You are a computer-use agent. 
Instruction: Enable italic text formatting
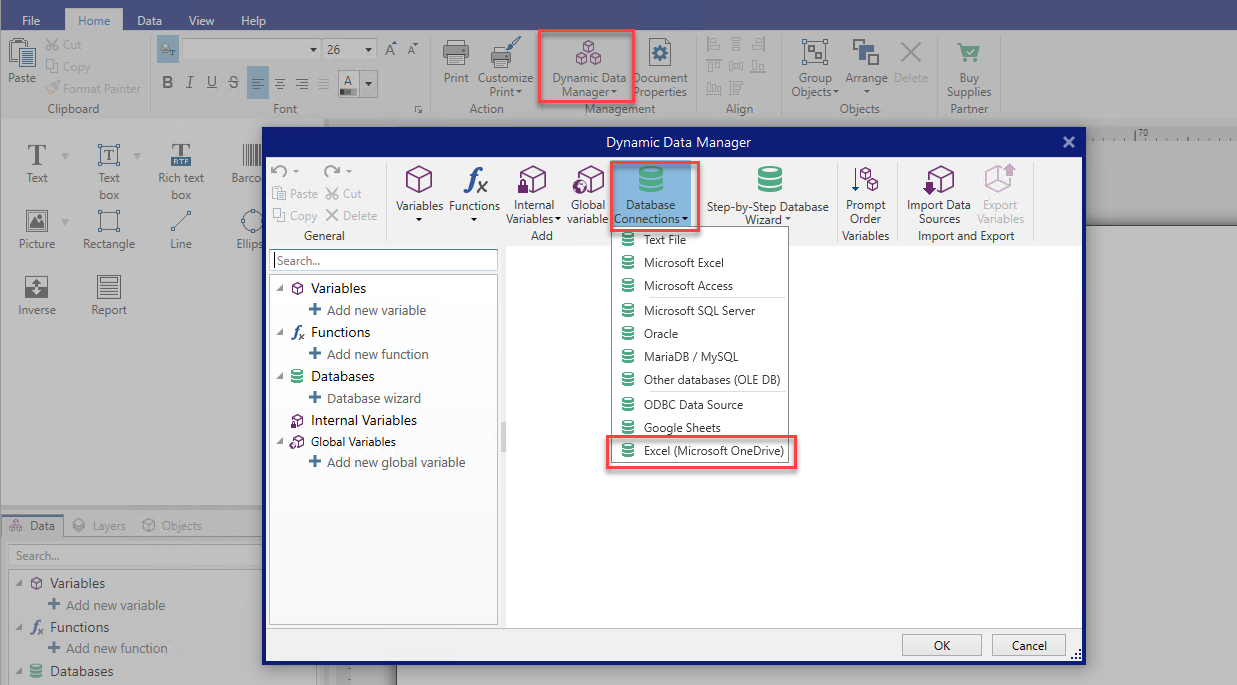[189, 82]
